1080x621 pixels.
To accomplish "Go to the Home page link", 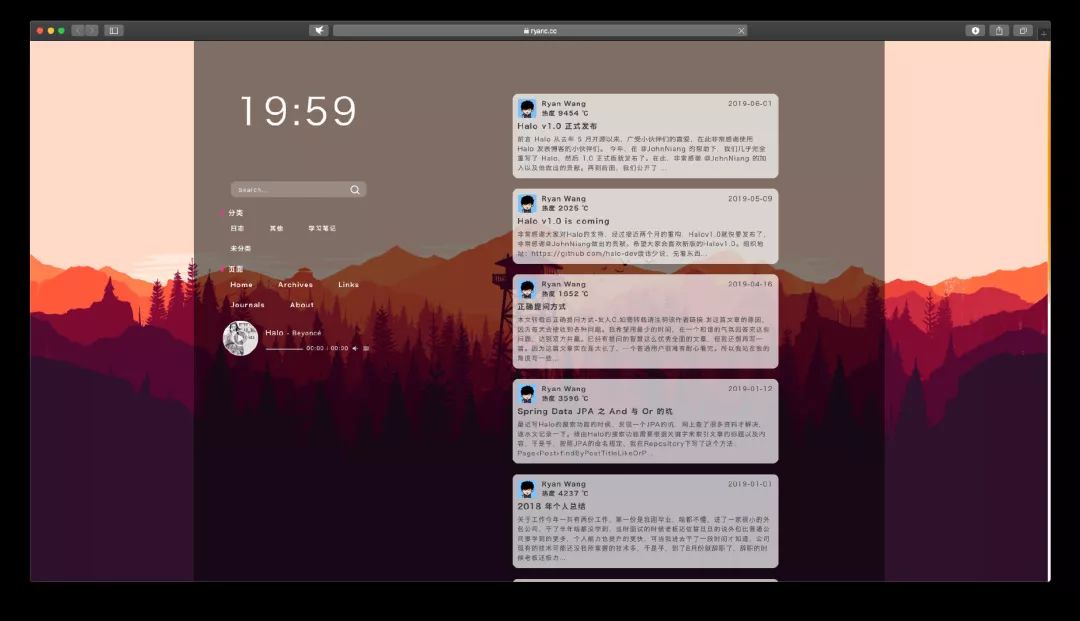I will click(x=241, y=284).
